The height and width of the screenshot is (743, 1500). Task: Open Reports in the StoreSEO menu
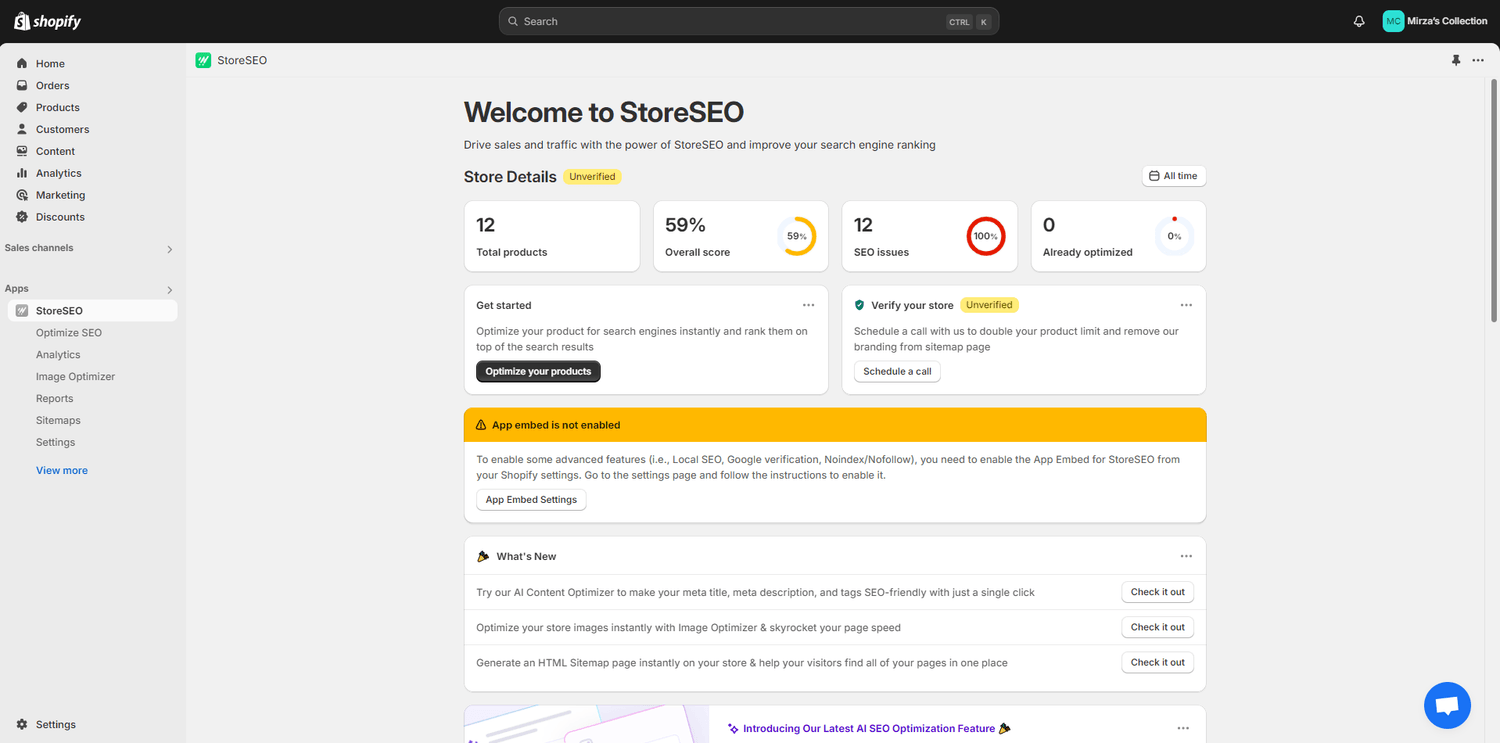[x=54, y=399]
